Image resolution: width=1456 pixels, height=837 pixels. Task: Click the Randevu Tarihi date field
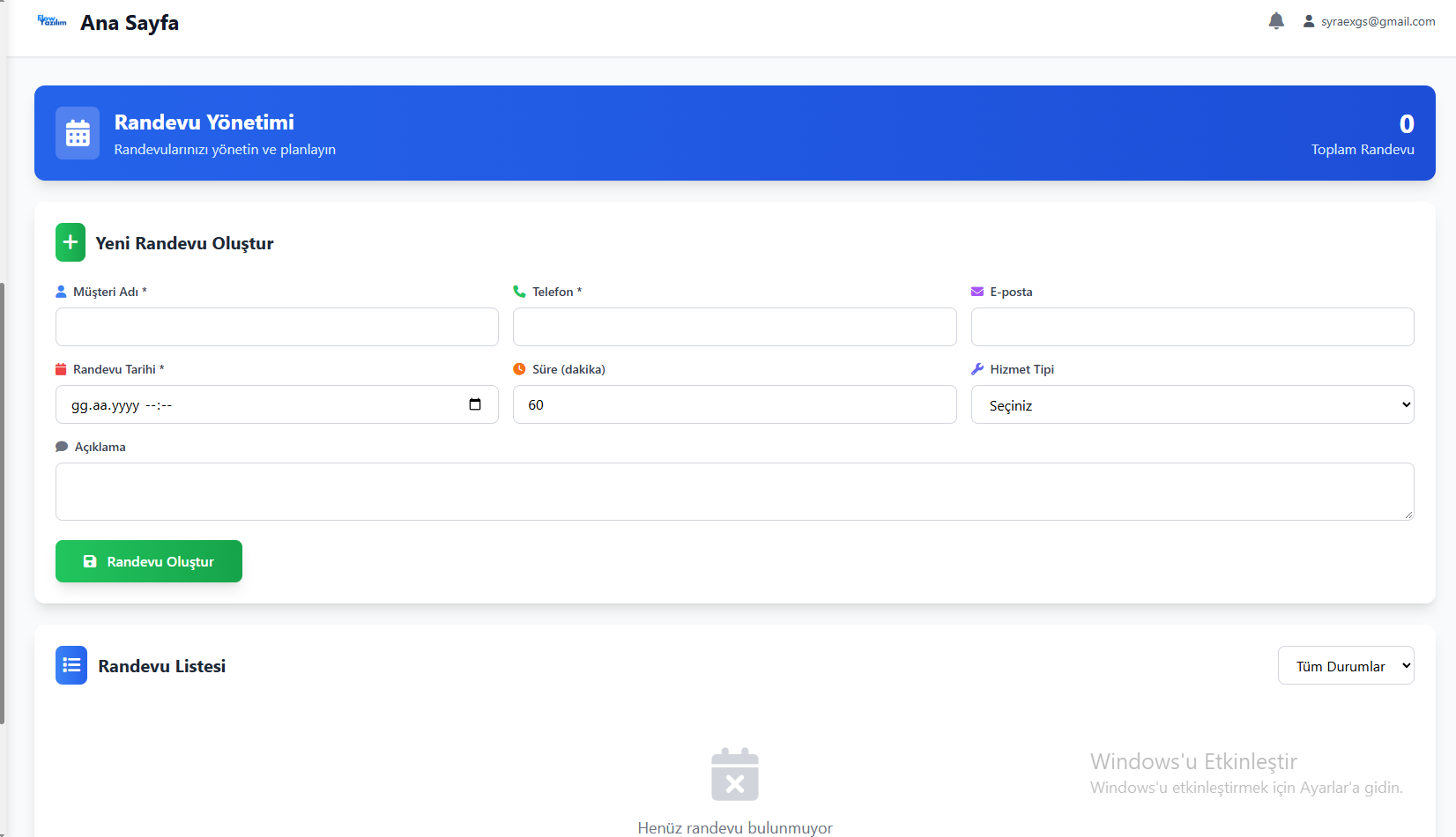277,404
